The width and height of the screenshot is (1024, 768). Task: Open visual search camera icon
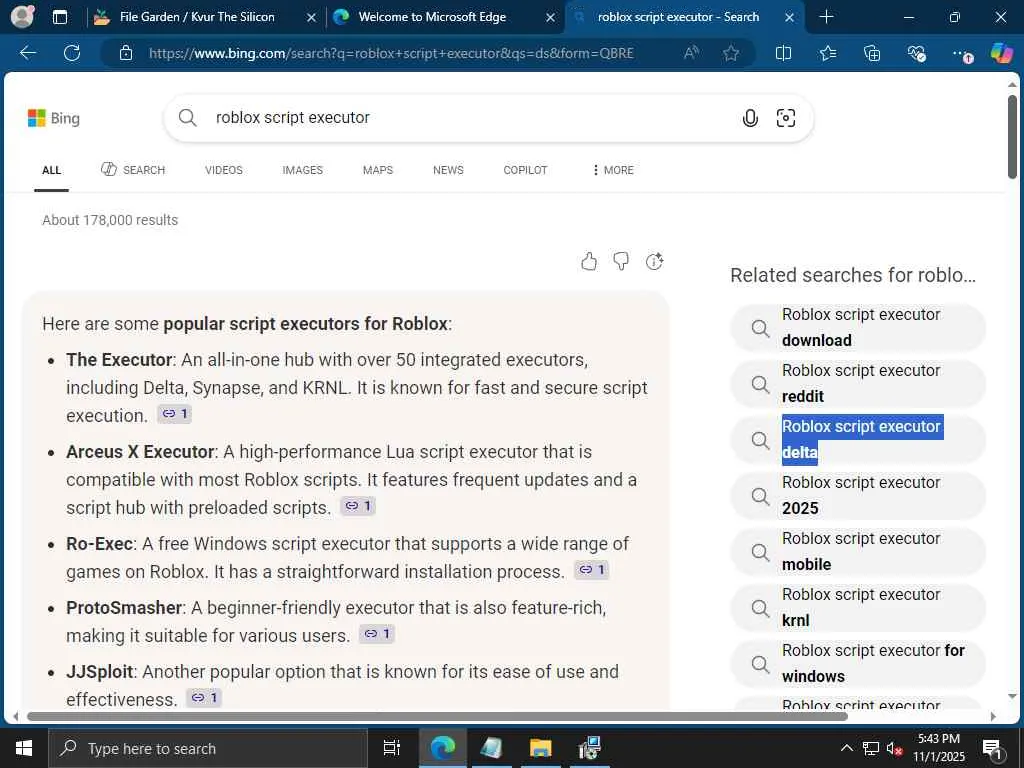(786, 118)
